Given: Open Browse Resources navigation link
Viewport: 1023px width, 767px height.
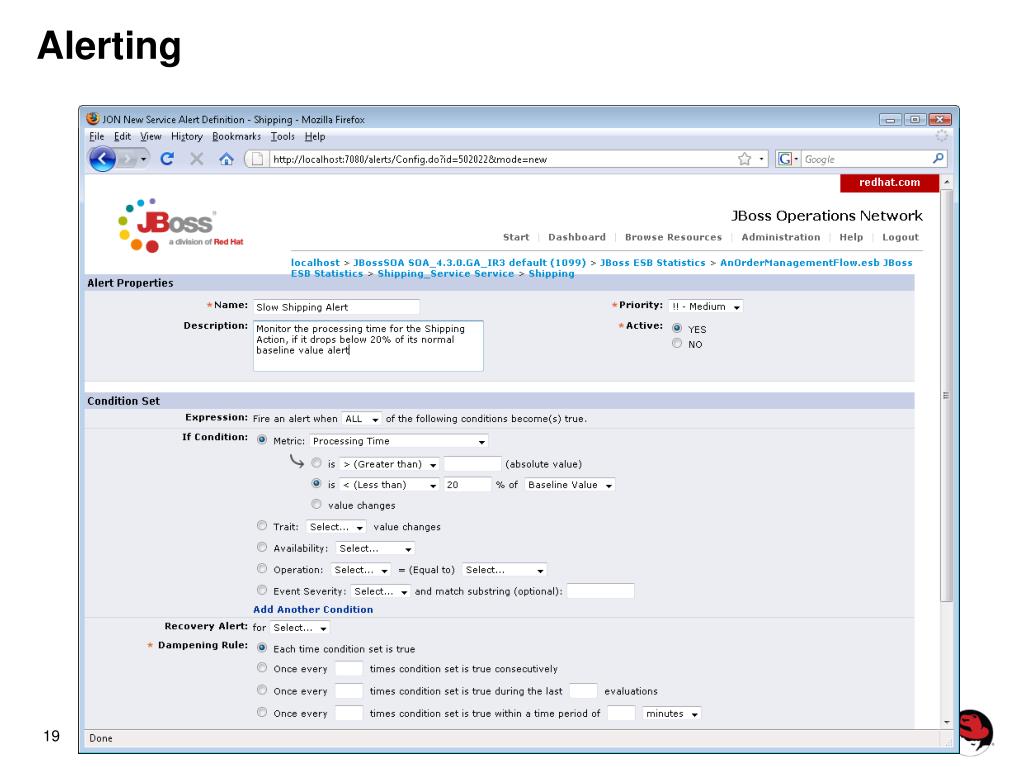Looking at the screenshot, I should point(673,237).
